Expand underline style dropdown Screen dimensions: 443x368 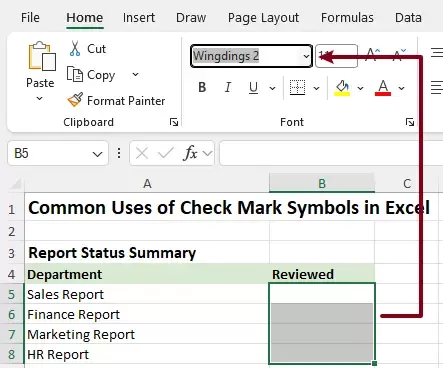(272, 88)
